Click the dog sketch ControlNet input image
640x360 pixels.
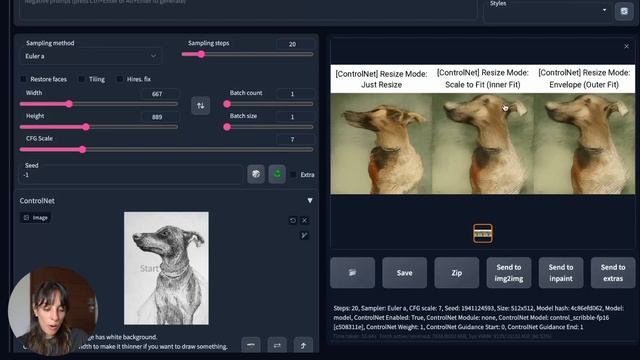(166, 268)
